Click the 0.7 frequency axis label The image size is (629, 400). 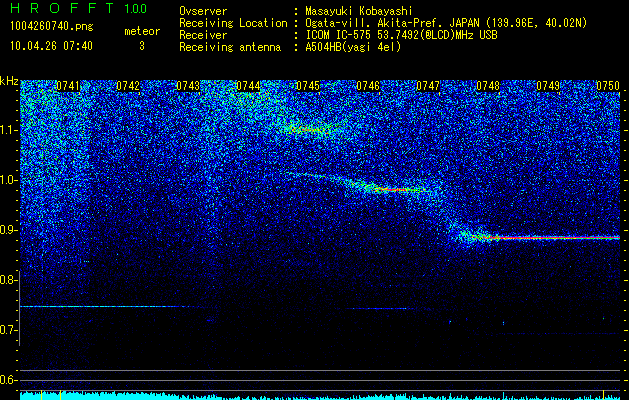[9, 330]
